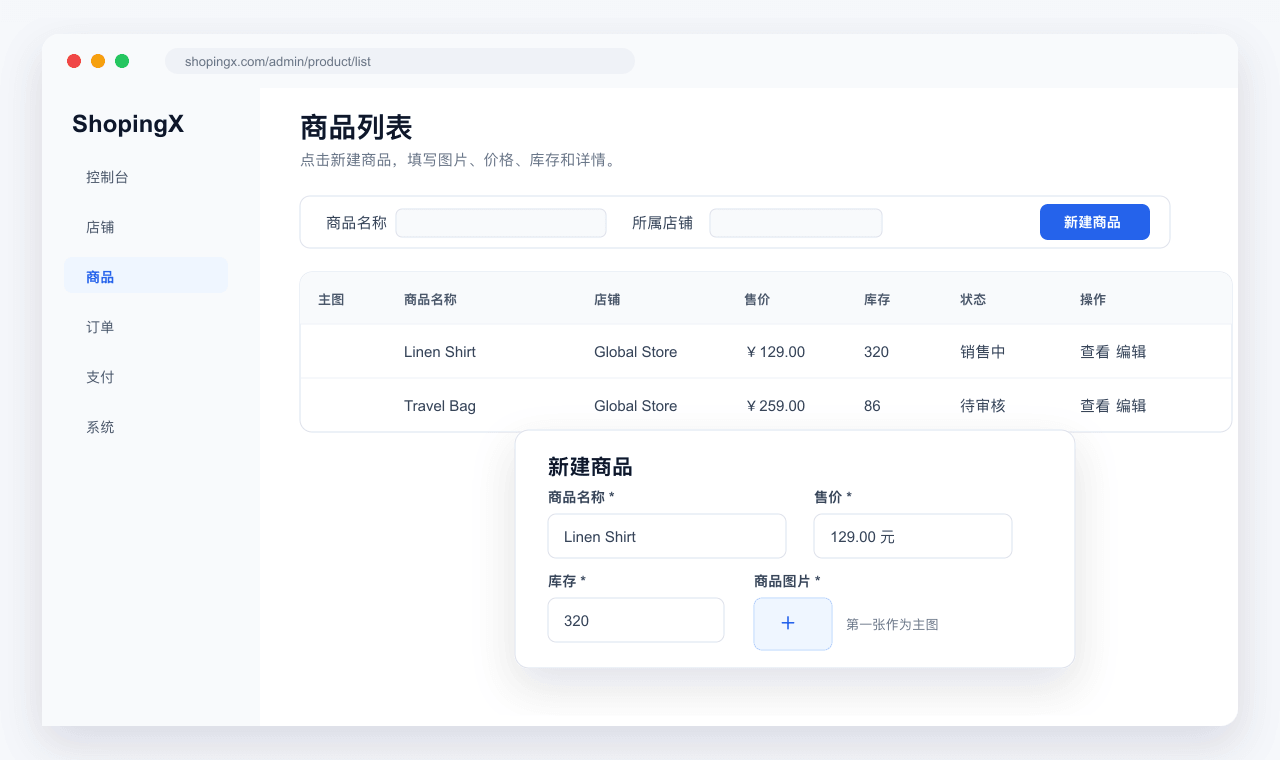Click the 主图 column header
1280x760 pixels.
(331, 299)
